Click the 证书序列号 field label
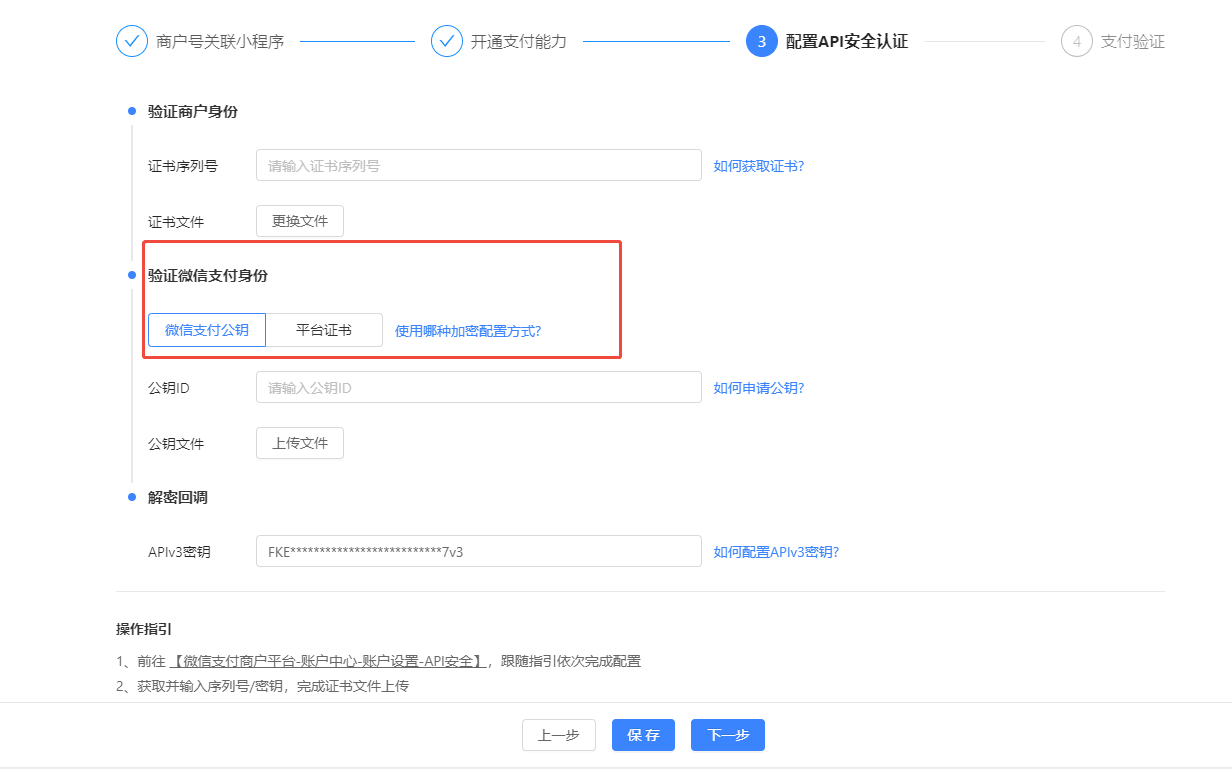 pos(183,166)
